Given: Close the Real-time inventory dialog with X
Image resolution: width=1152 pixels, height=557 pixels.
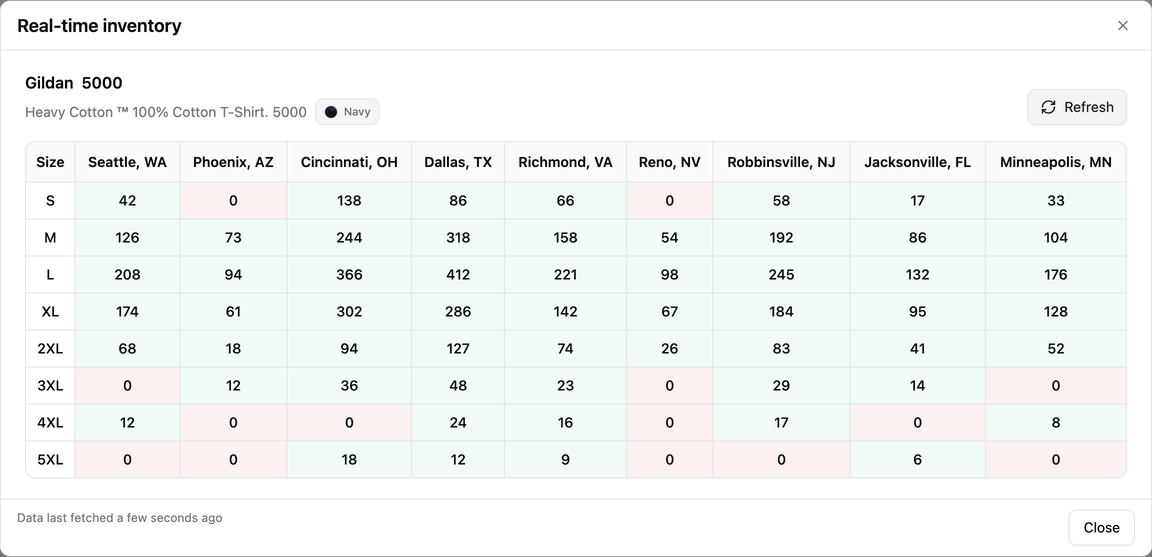Looking at the screenshot, I should 1123,26.
